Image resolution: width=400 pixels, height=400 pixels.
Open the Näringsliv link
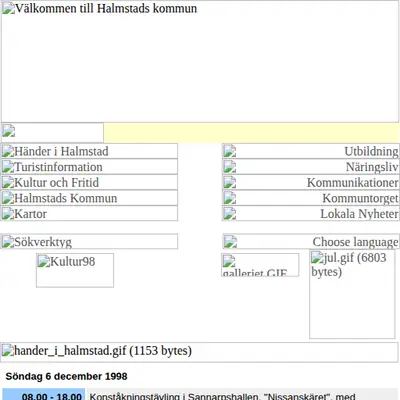pyautogui.click(x=311, y=167)
